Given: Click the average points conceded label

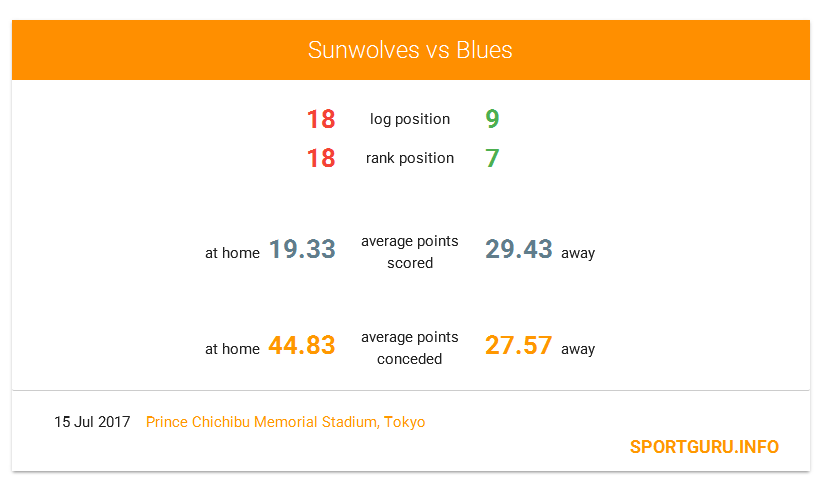Looking at the screenshot, I should point(410,348).
